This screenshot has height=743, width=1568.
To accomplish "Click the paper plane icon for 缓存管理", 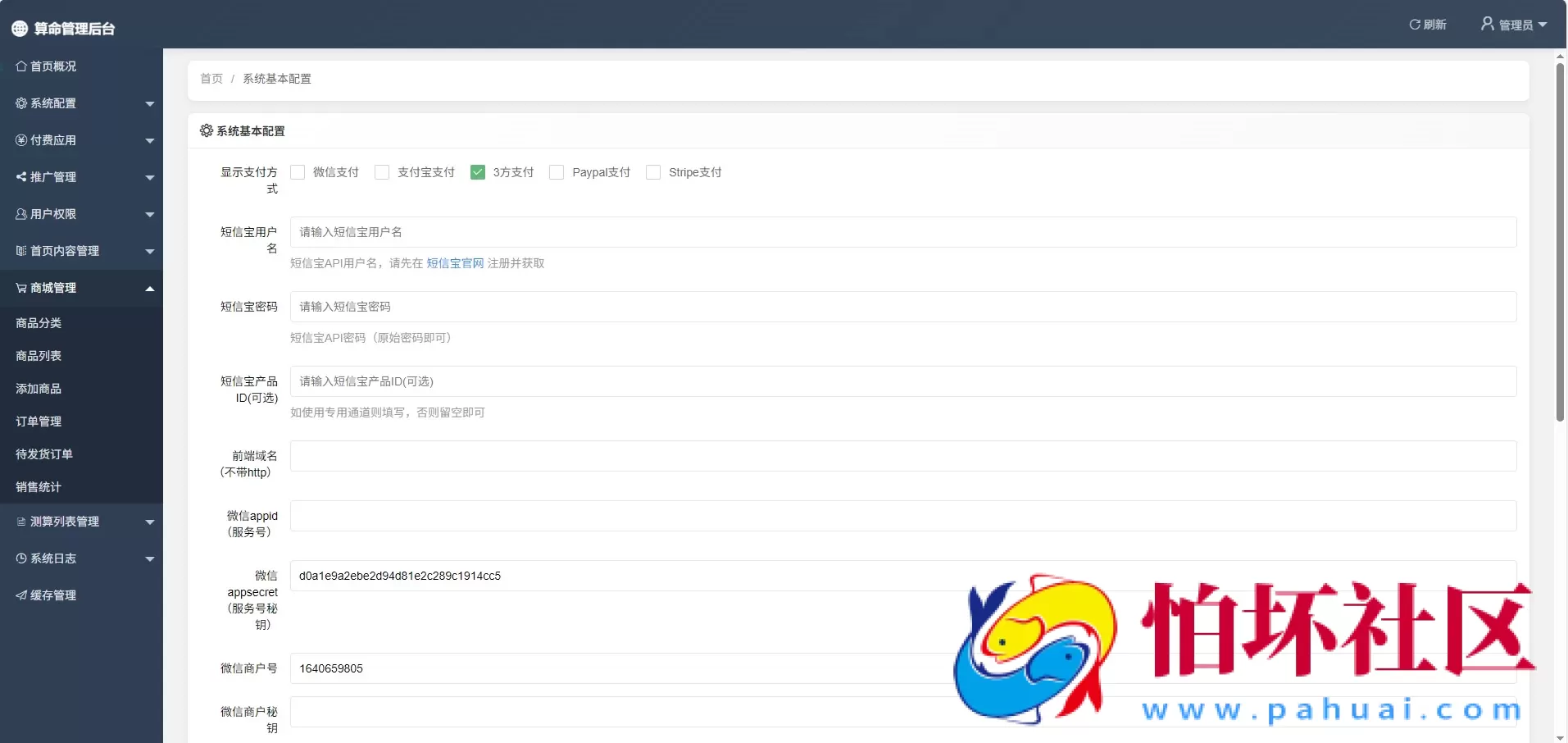I will point(21,595).
